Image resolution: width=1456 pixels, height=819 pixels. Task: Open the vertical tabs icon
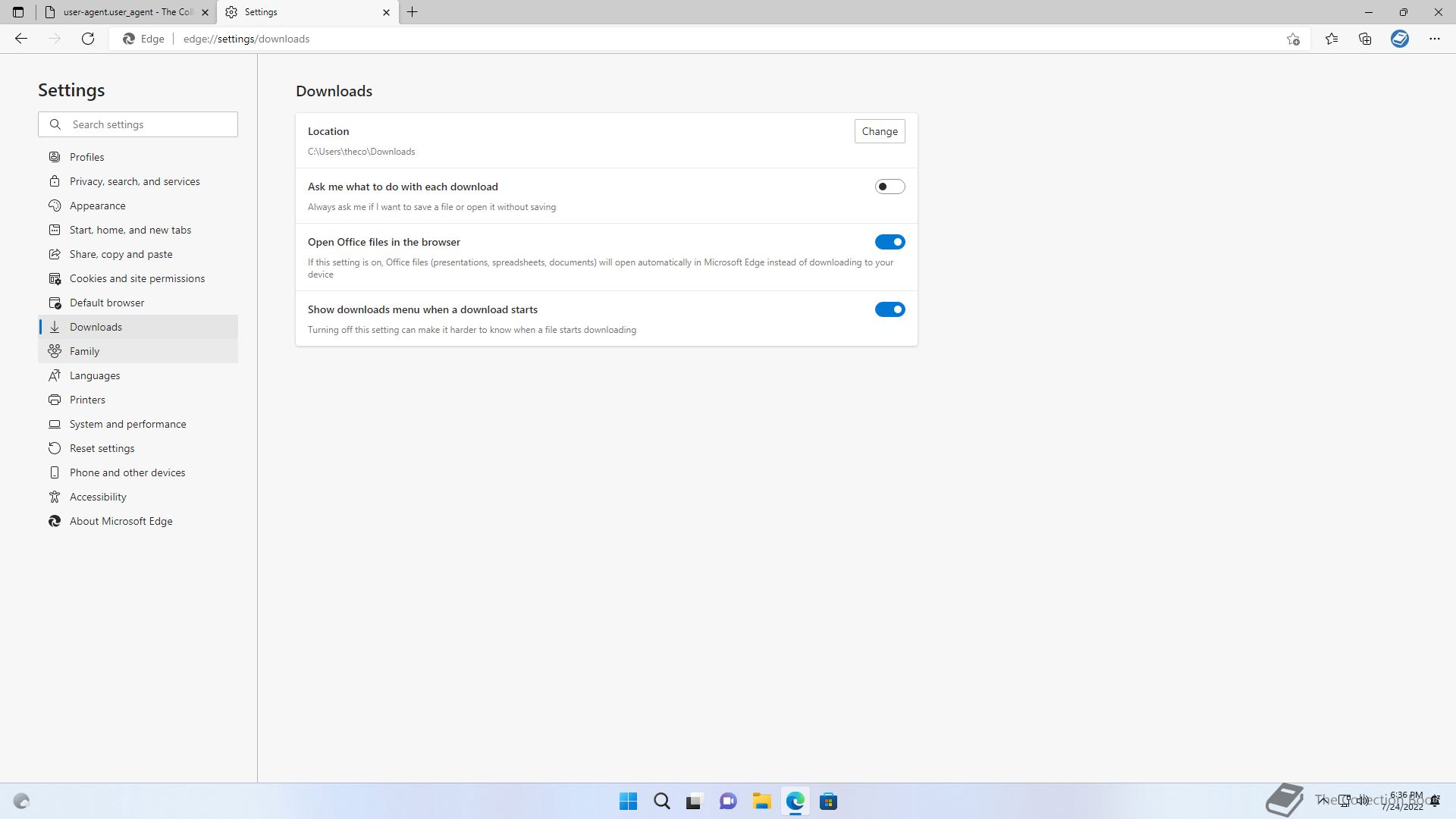(x=18, y=12)
